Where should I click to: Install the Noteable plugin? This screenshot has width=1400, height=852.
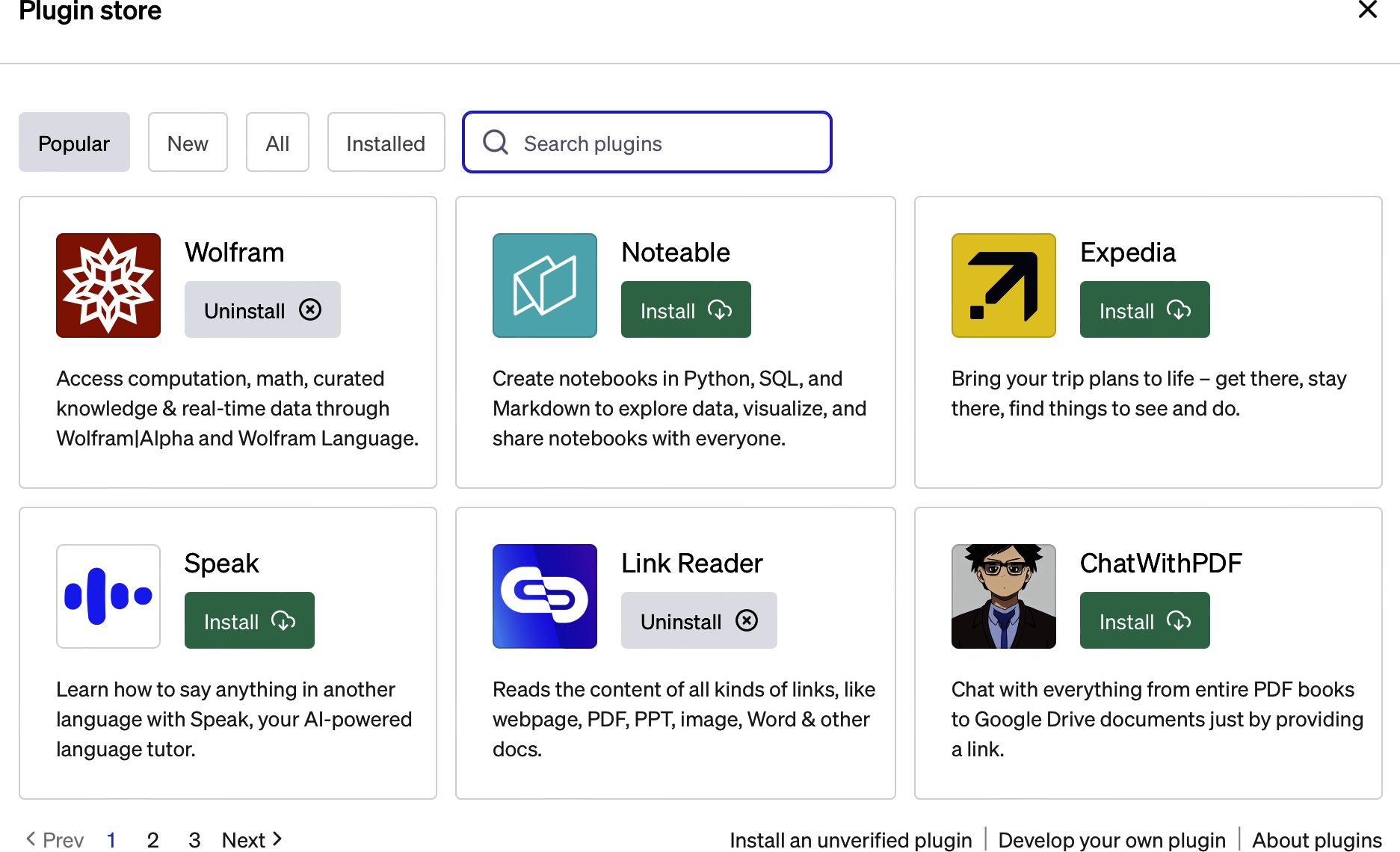tap(686, 309)
